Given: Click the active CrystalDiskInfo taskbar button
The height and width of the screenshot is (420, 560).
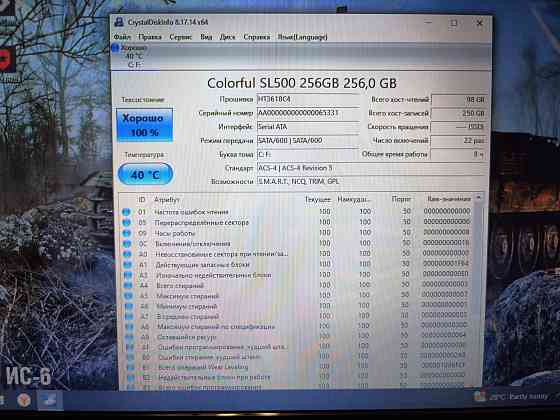Looking at the screenshot, I should coord(50,400).
